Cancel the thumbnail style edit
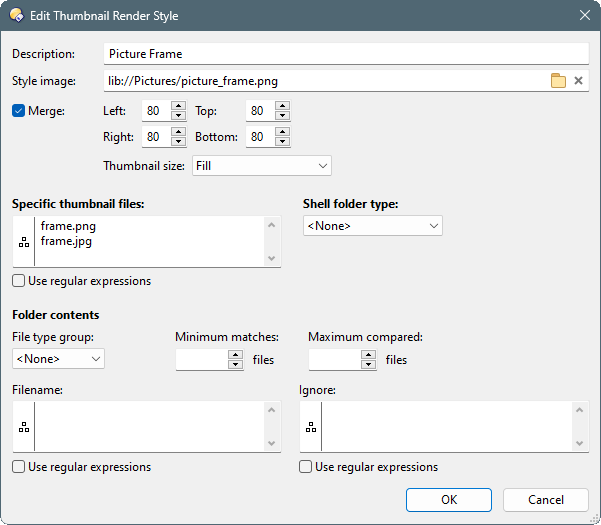 546,500
